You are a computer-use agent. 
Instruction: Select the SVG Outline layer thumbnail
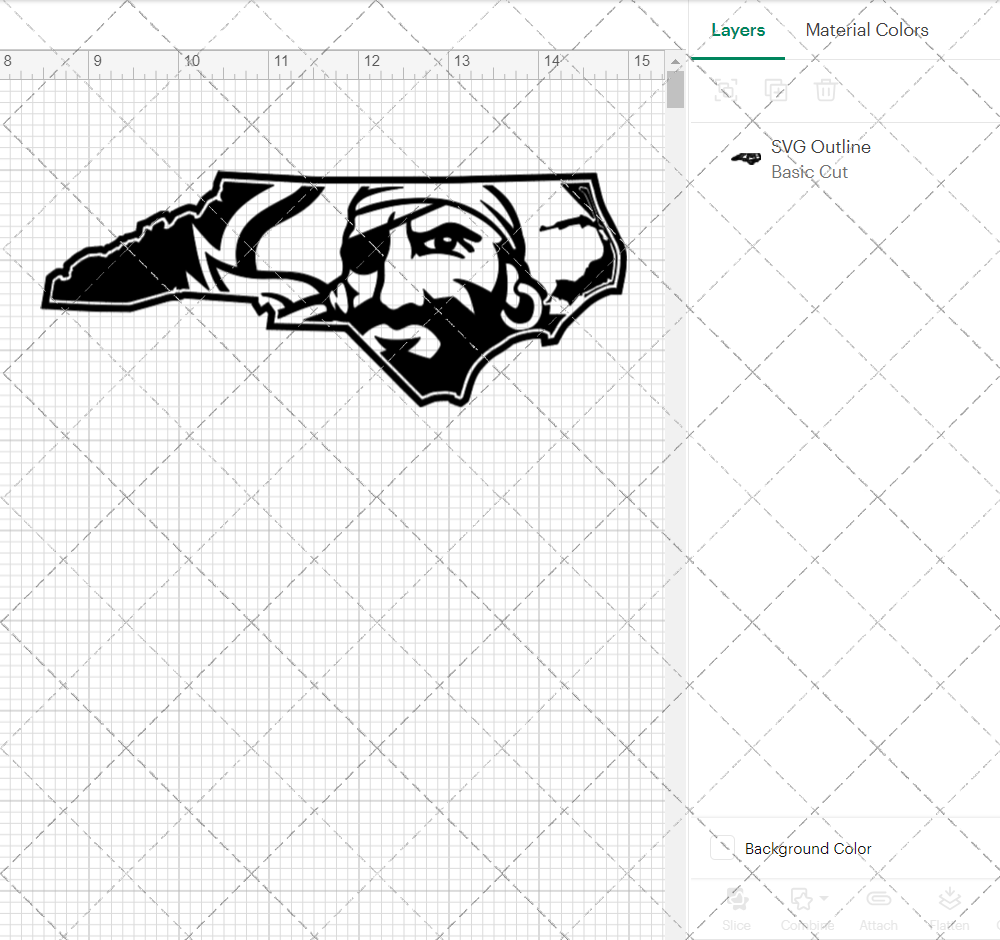point(746,158)
